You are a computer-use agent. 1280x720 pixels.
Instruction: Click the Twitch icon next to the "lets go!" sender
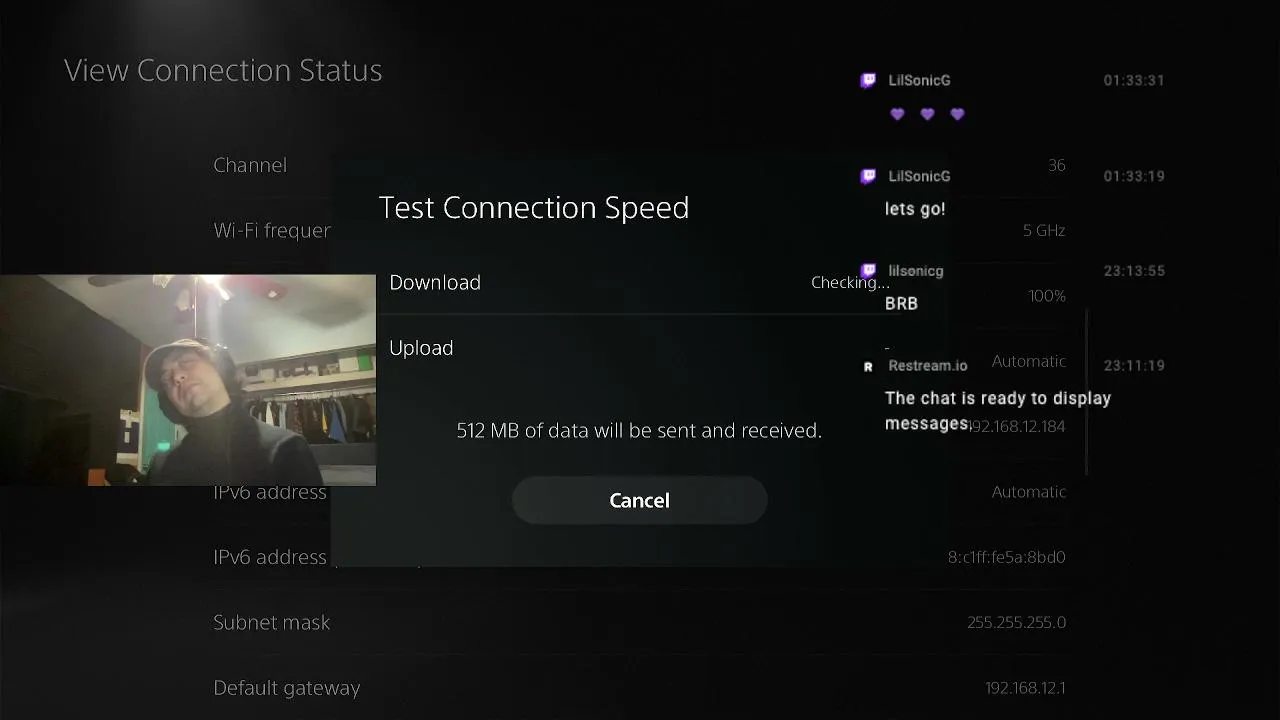click(x=868, y=176)
